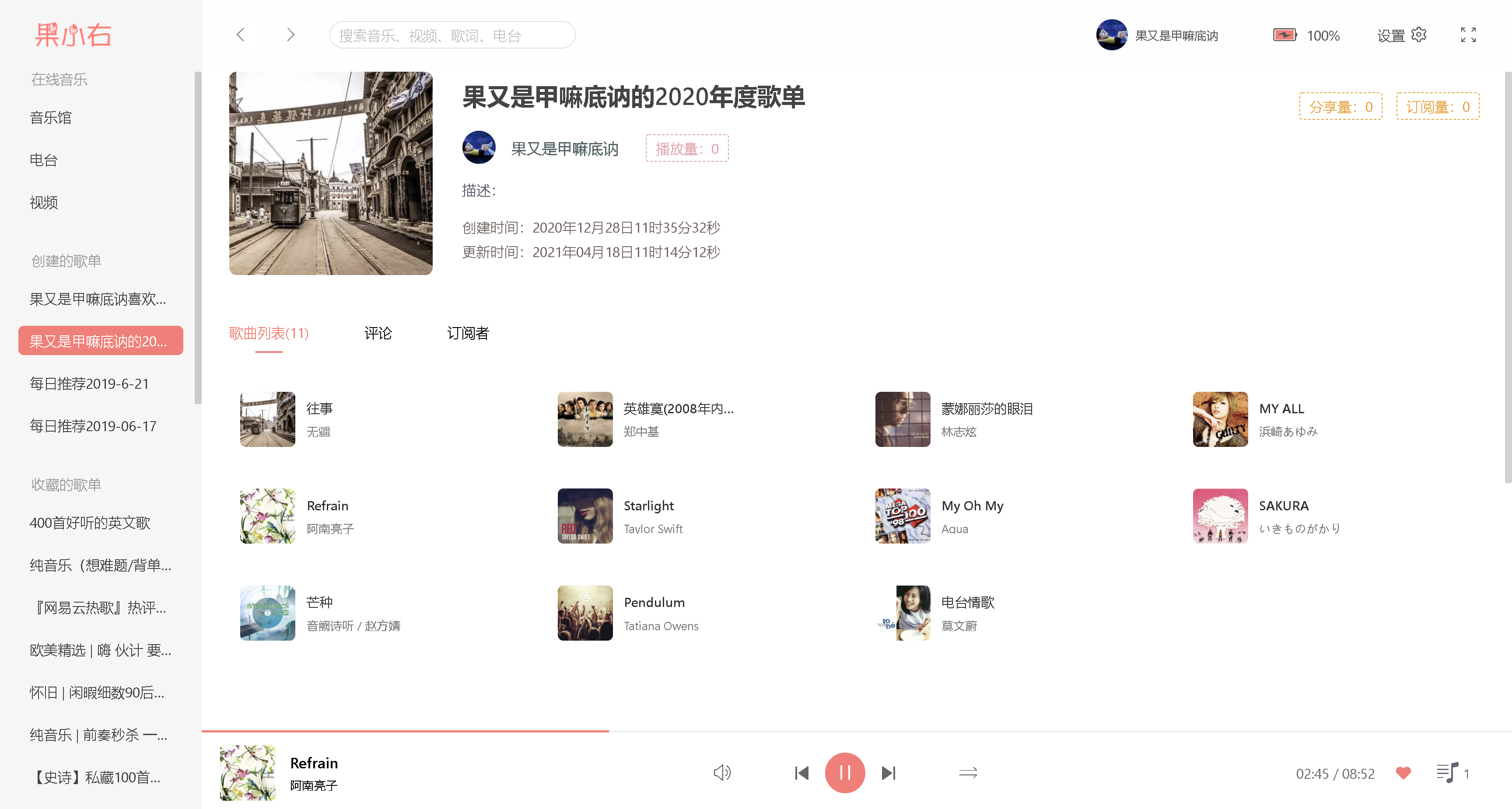Play the Starlight song thumbnail
The image size is (1512, 809).
584,516
